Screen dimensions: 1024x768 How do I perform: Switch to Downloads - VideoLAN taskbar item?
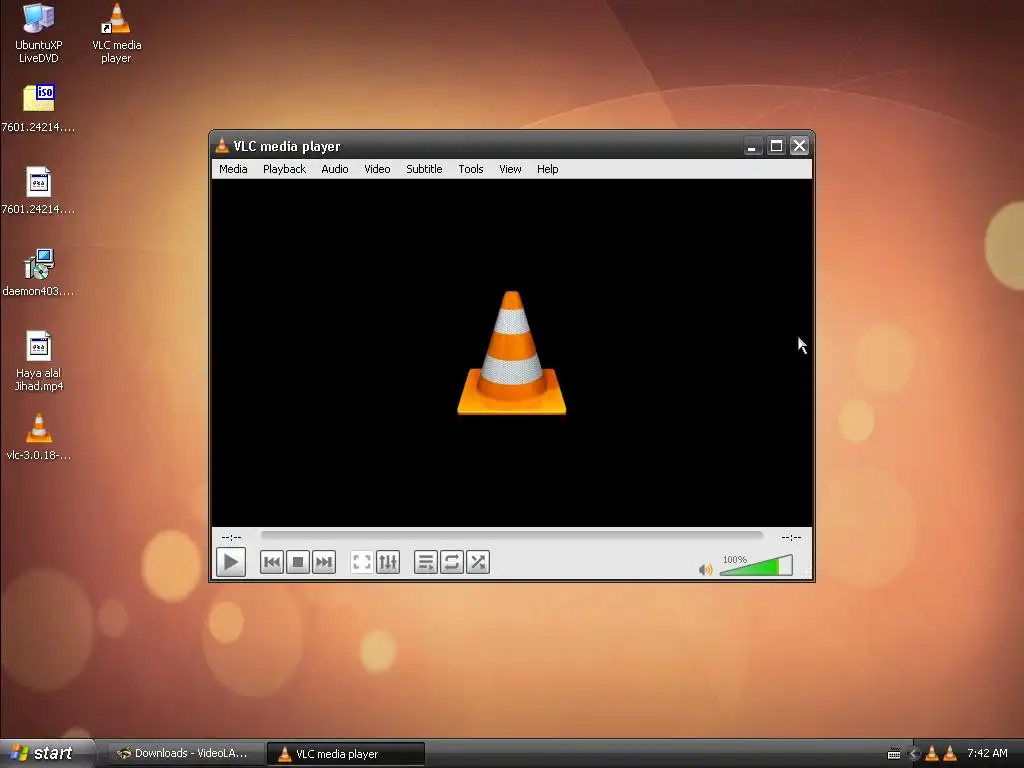click(185, 754)
